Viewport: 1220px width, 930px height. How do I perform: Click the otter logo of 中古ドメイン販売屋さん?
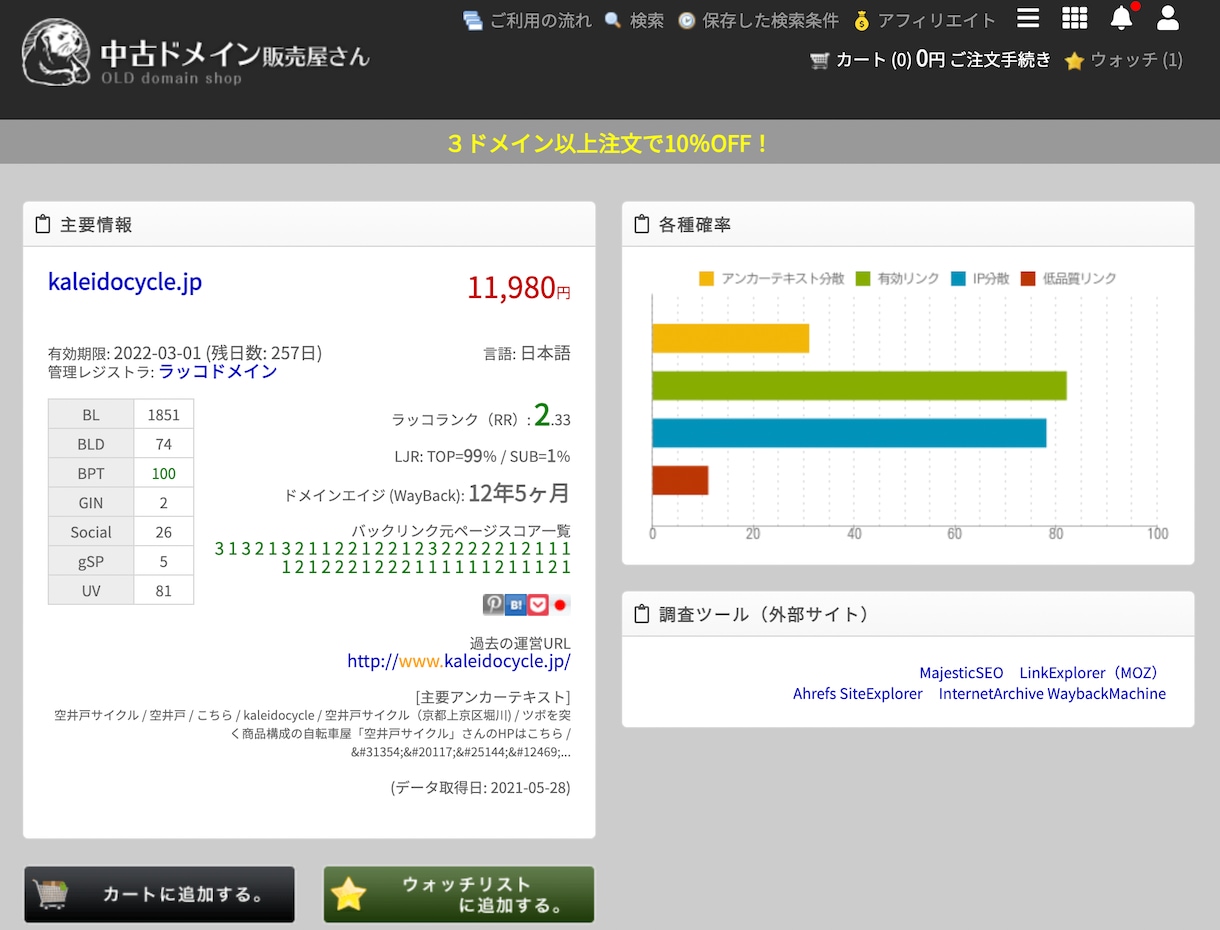[55, 54]
